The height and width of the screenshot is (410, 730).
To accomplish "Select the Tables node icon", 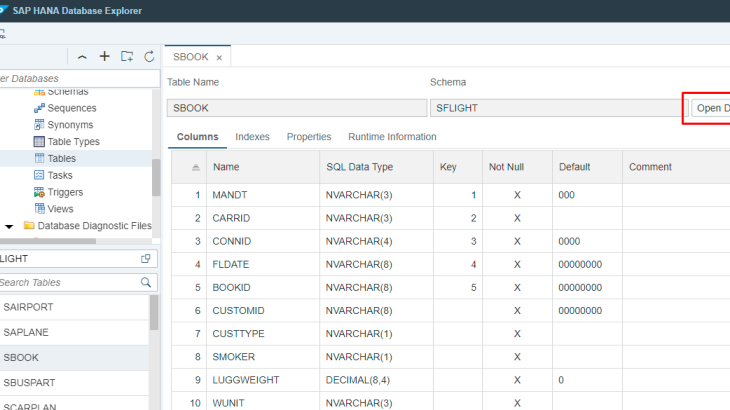I will coord(39,158).
